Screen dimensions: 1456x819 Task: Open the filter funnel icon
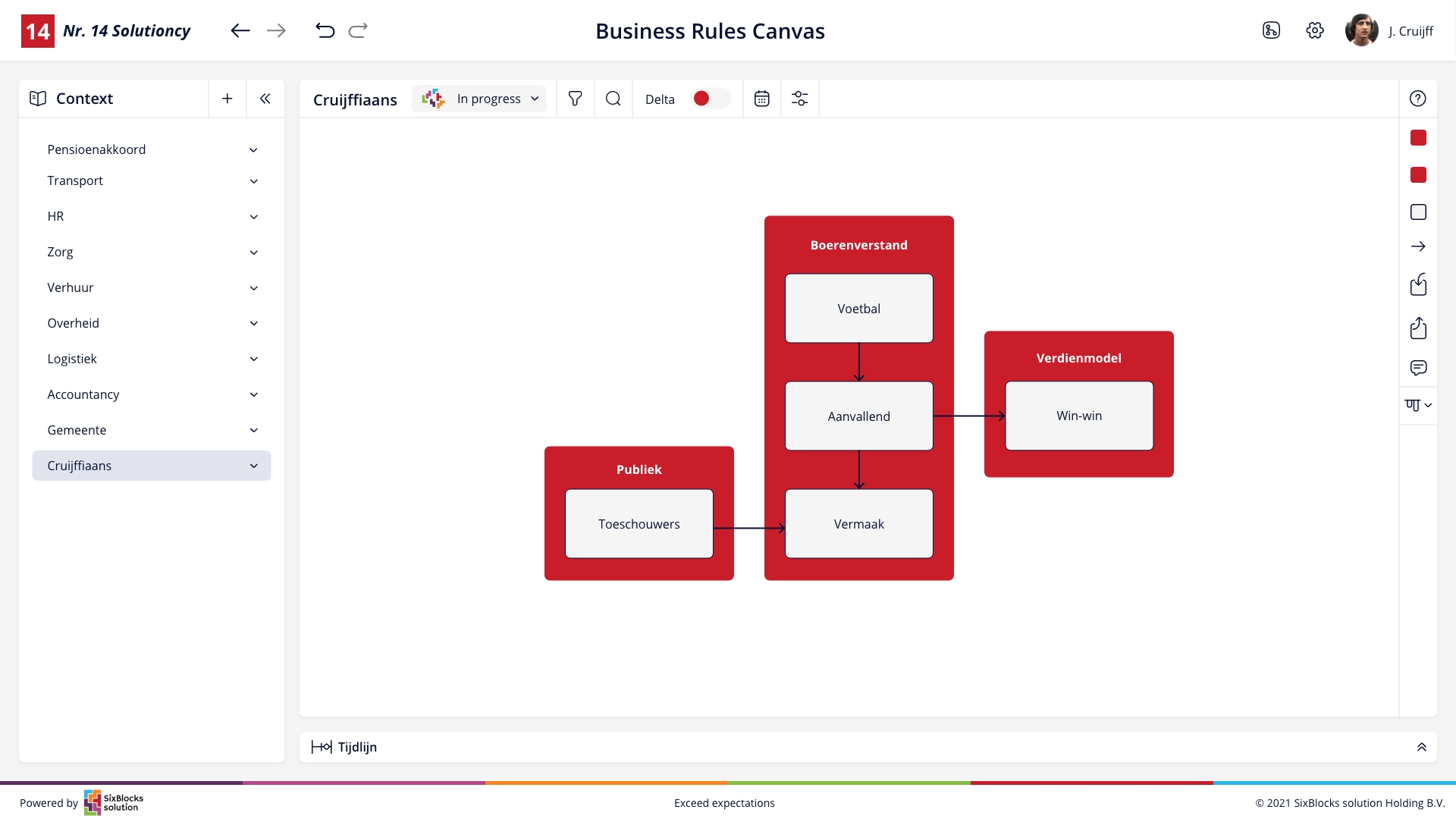(x=575, y=99)
